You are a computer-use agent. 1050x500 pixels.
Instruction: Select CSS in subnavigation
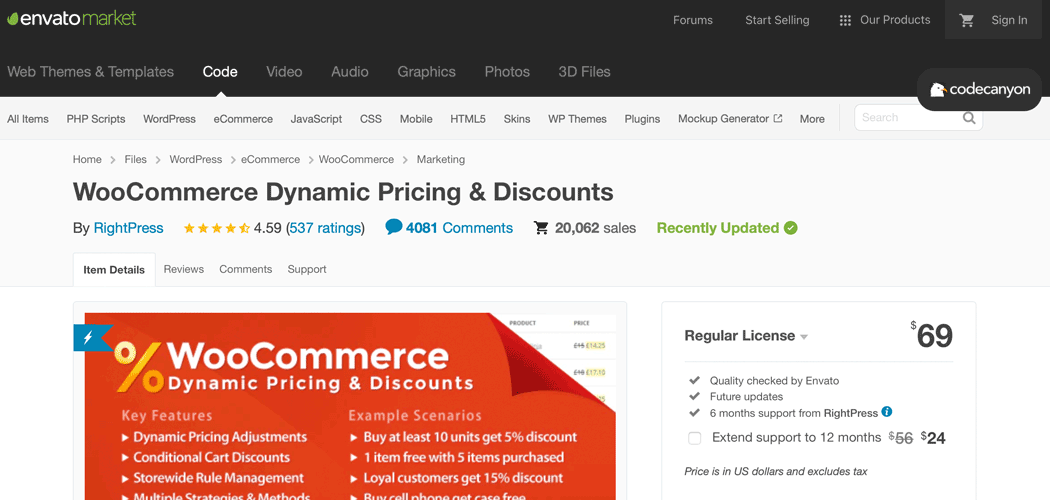point(371,119)
